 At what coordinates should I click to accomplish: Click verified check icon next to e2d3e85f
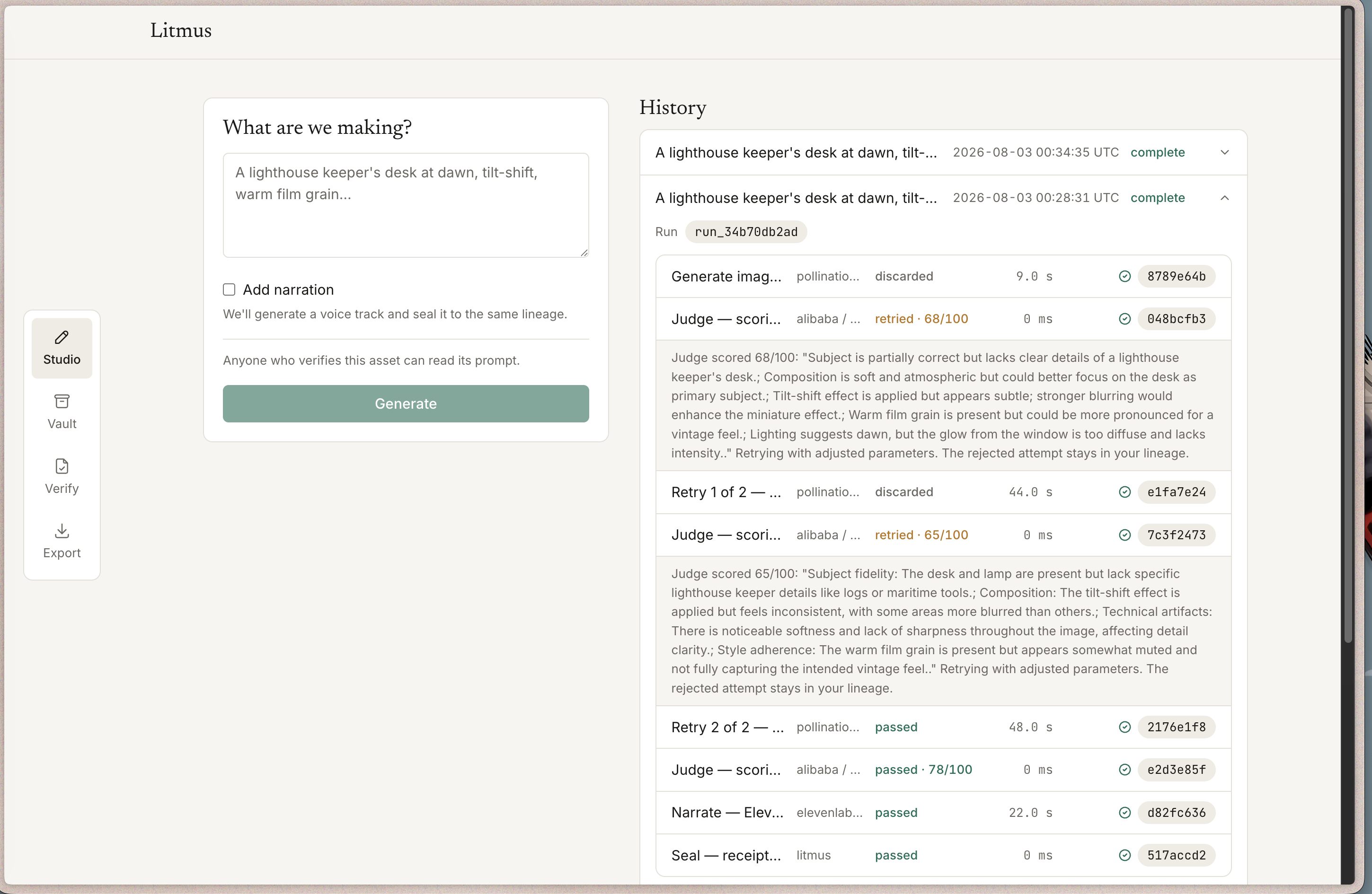(x=1124, y=770)
